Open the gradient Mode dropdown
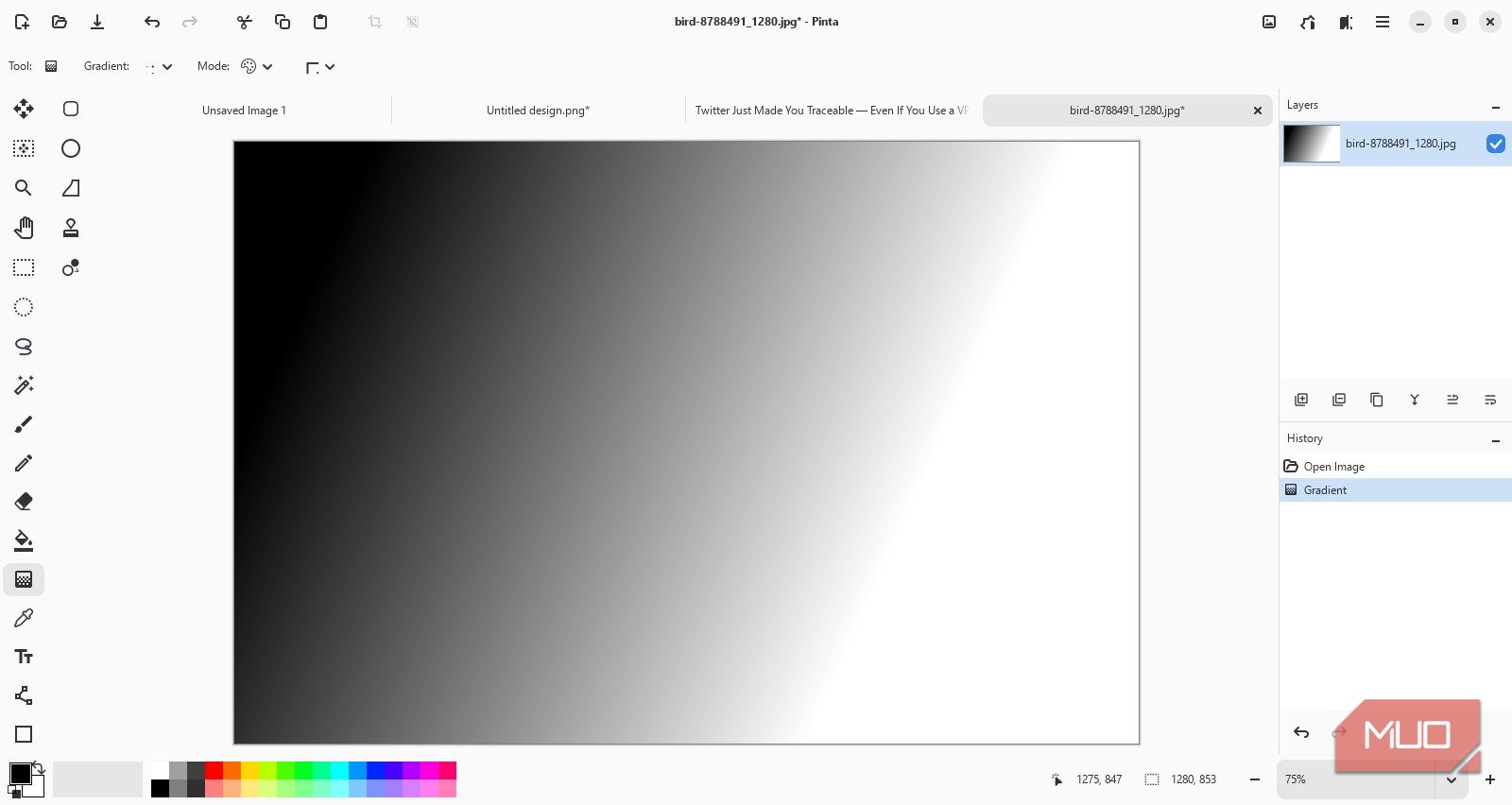The image size is (1512, 805). [256, 66]
